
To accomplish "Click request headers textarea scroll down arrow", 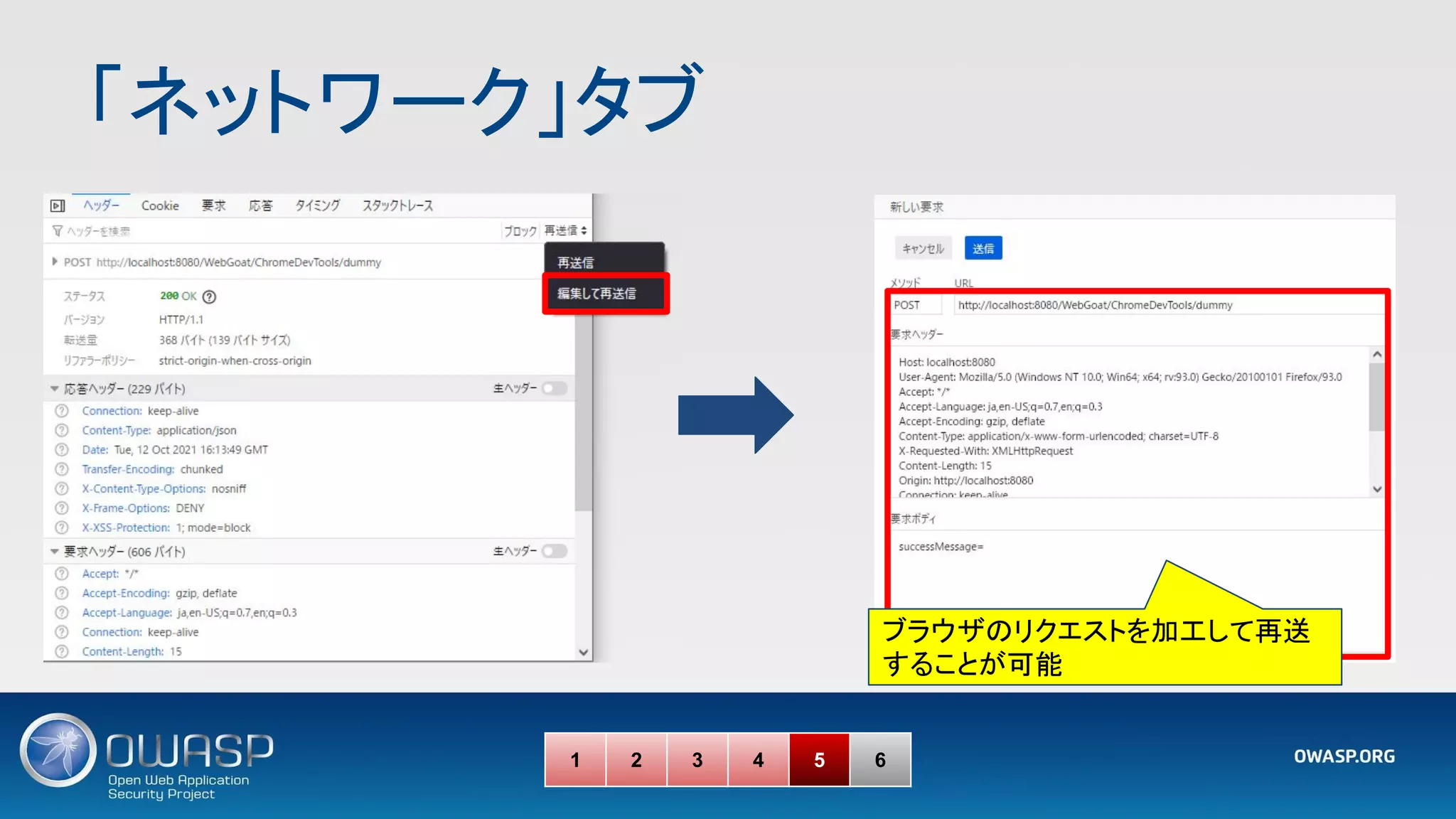I will click(1377, 489).
